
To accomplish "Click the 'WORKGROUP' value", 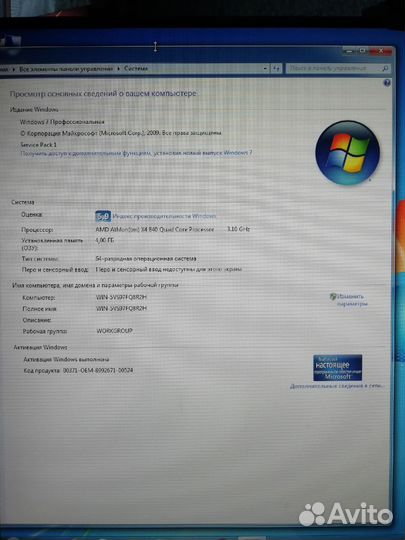I will [x=115, y=331].
